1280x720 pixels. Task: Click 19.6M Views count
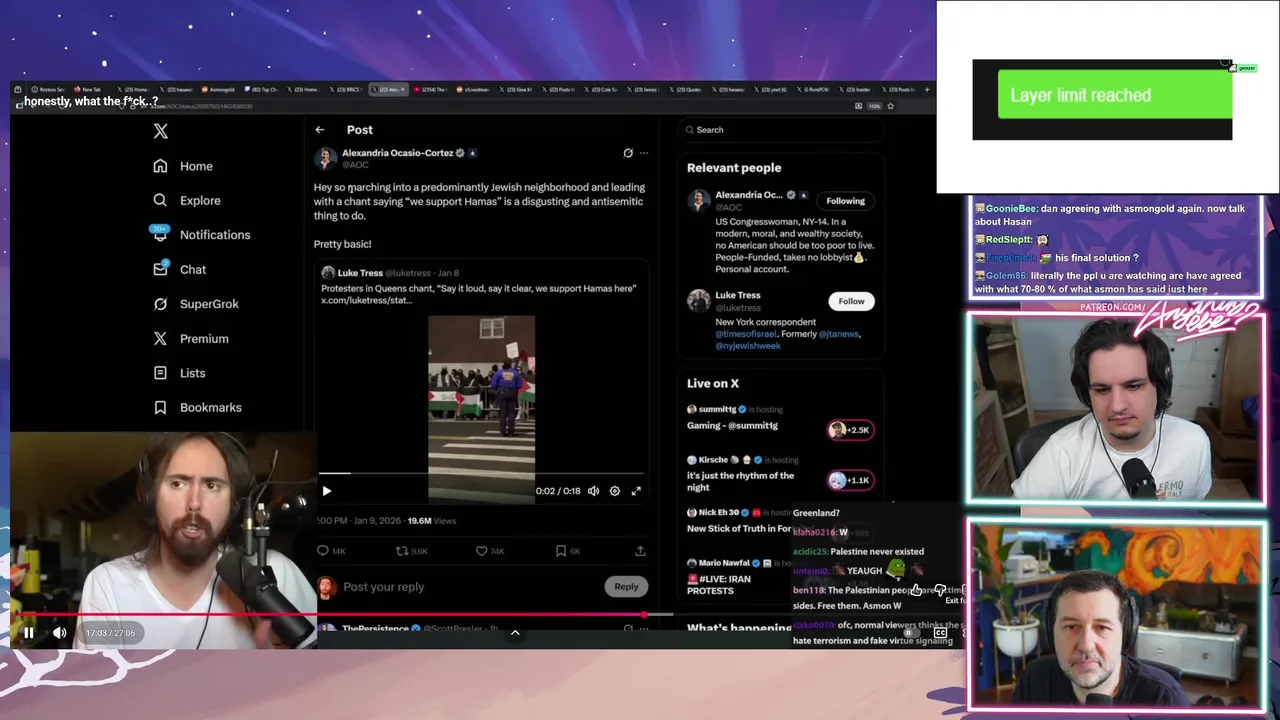432,521
